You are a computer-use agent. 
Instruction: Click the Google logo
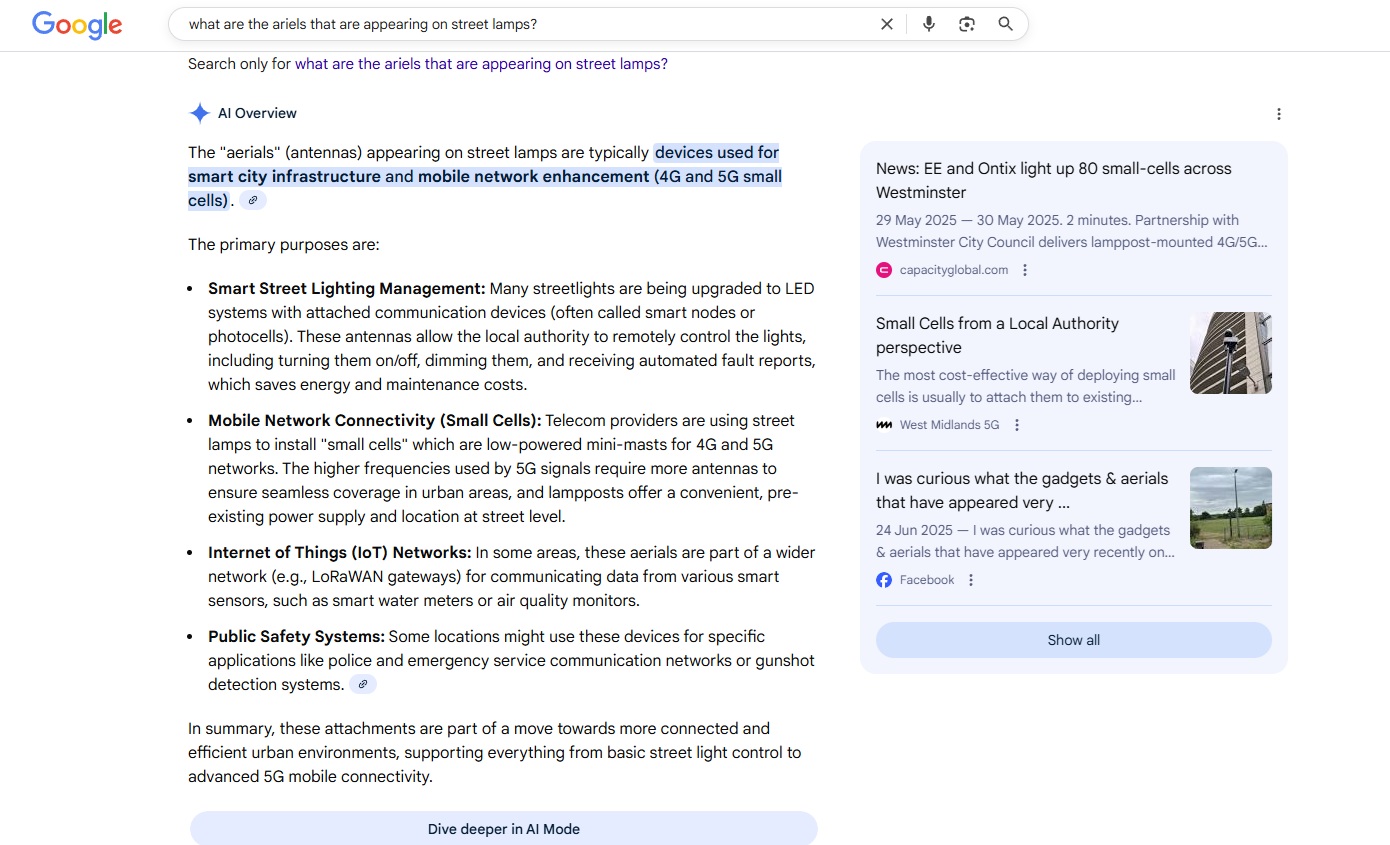tap(77, 25)
